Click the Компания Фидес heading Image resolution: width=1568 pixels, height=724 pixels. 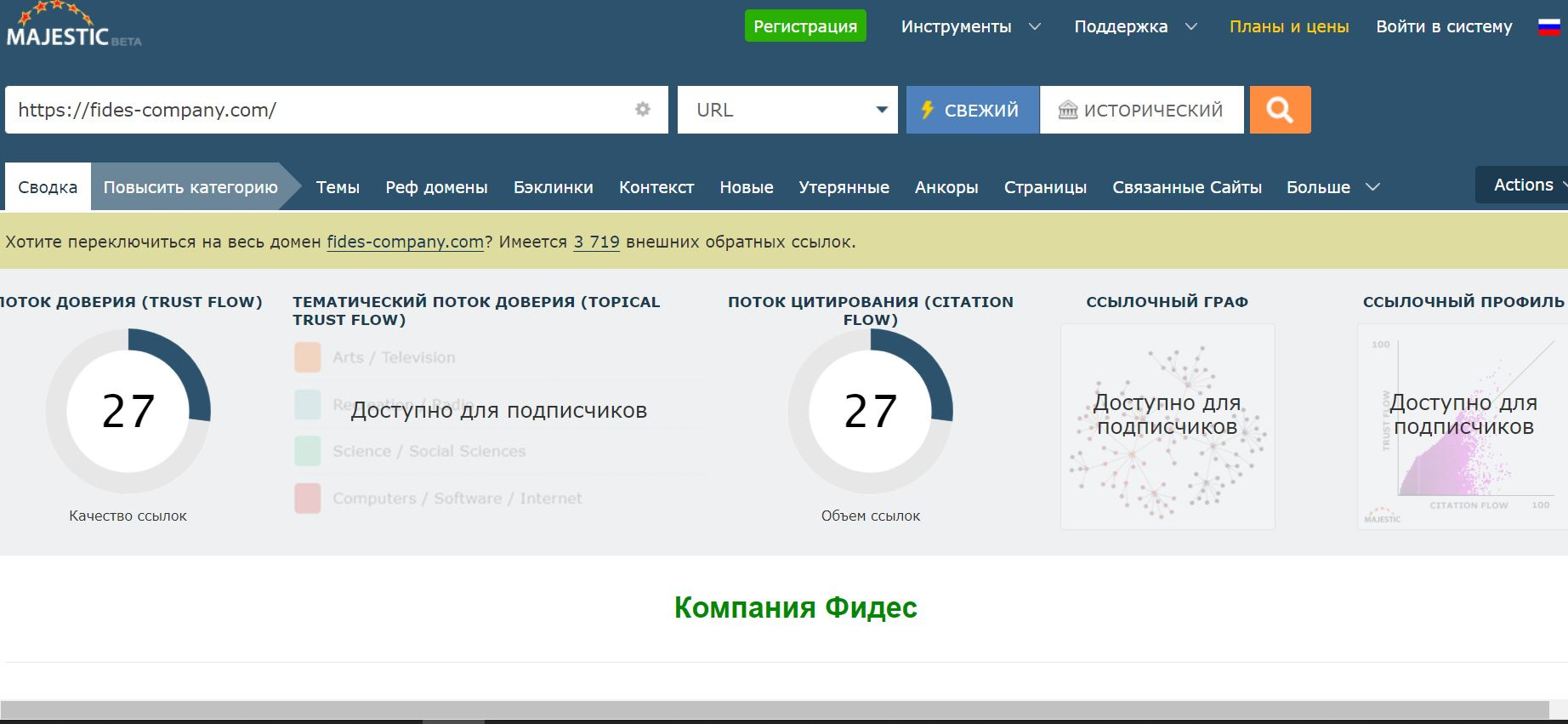coord(796,607)
